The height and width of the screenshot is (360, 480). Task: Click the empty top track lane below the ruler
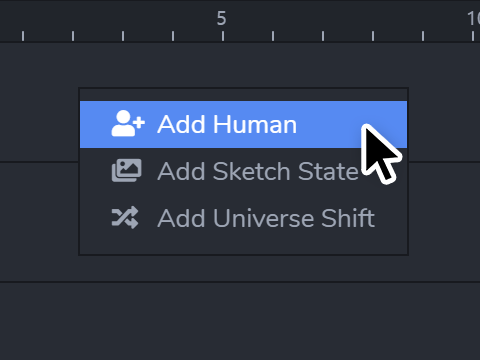click(x=39, y=102)
